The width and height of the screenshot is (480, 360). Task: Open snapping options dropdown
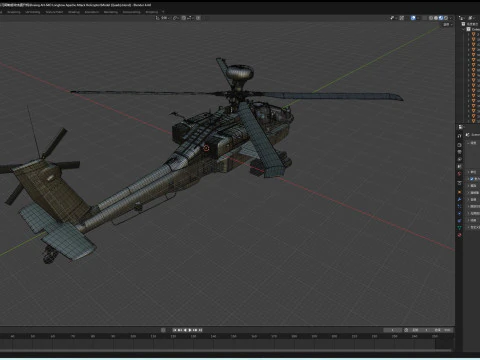click(x=190, y=18)
